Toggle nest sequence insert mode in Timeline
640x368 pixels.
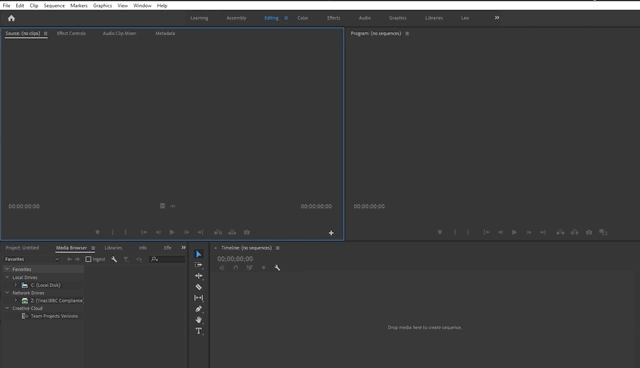[x=222, y=268]
